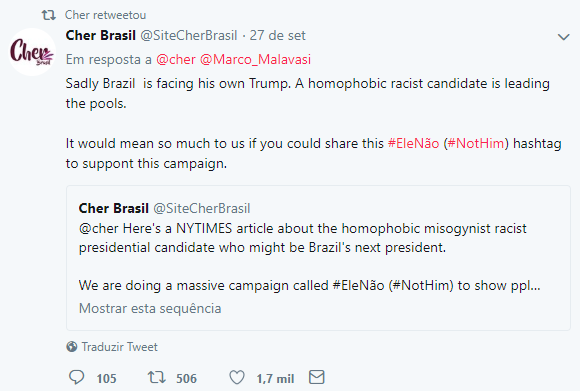This screenshot has height=391, width=580.
Task: Open the Cher Brasil profile avatar
Action: (32, 52)
